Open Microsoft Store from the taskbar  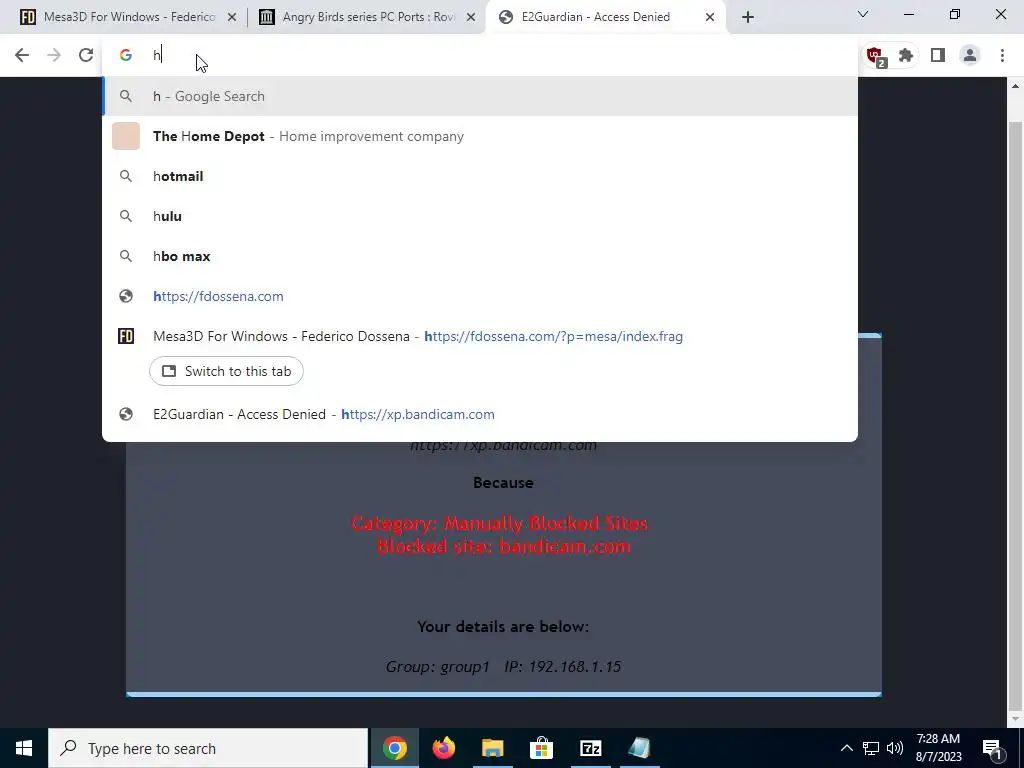click(x=541, y=748)
